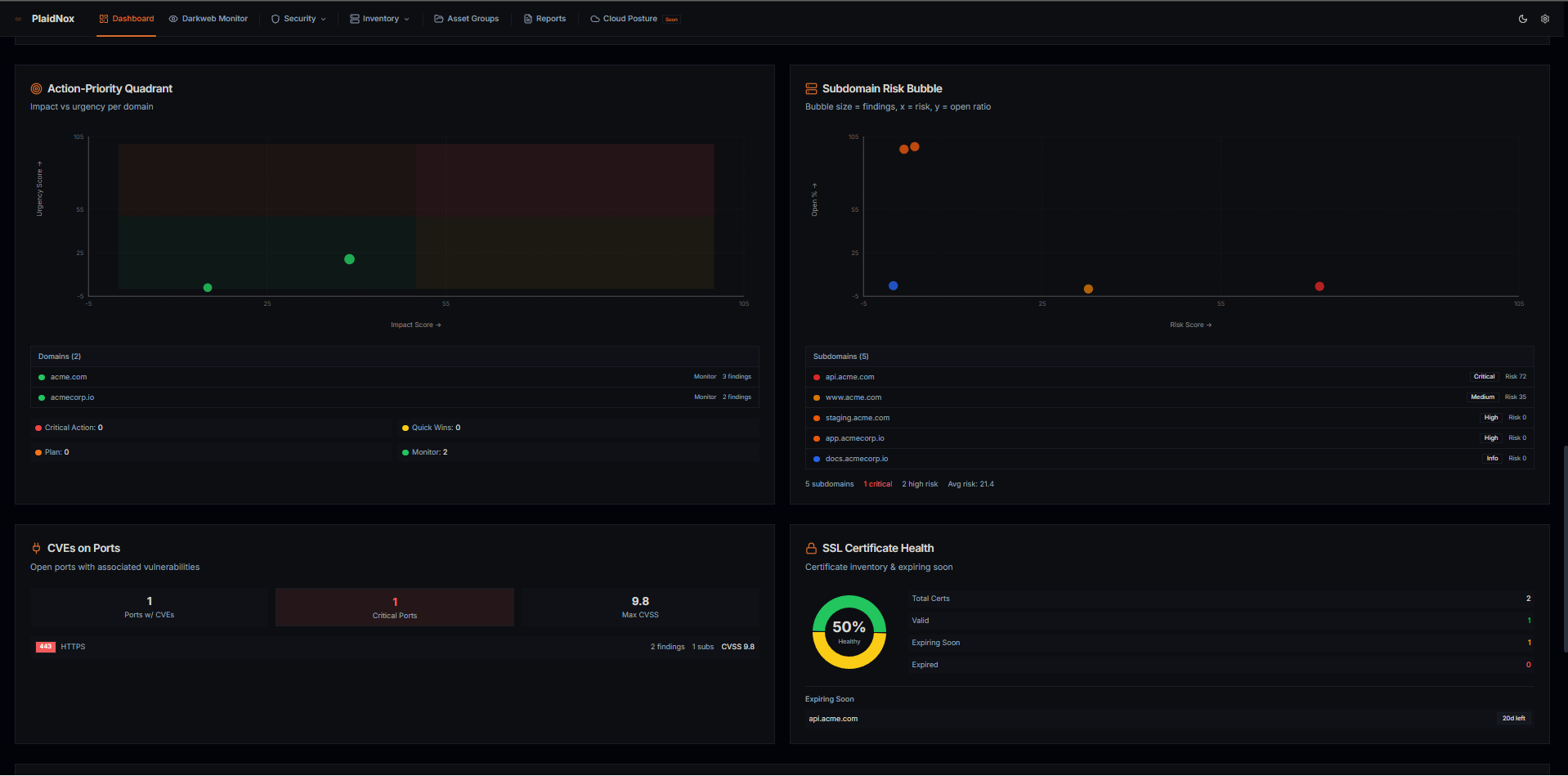
Task: Click the plug icon on CVEs on Ports
Action: [x=36, y=548]
